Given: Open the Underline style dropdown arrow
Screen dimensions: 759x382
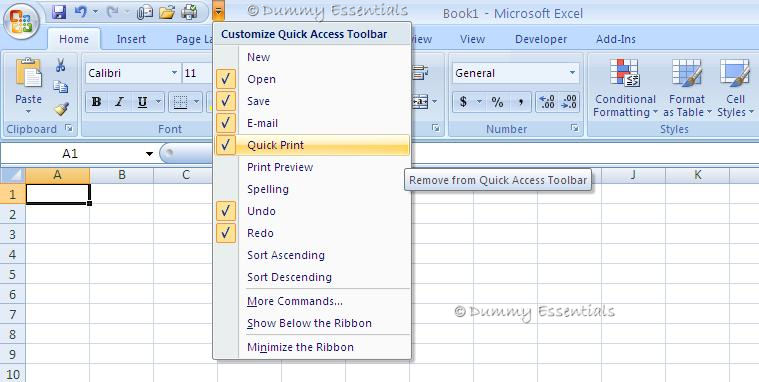Looking at the screenshot, I should pos(158,102).
